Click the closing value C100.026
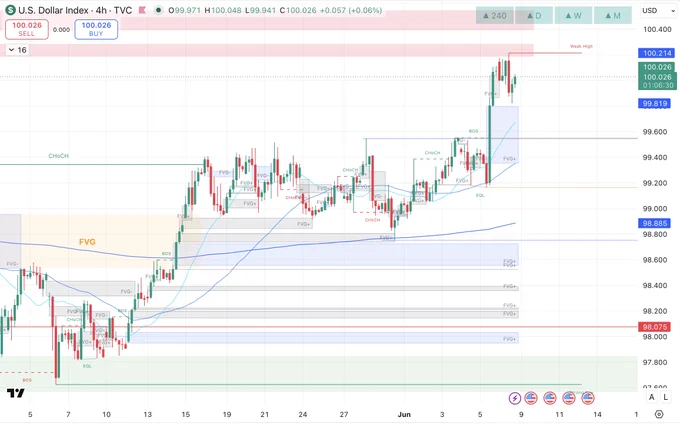680x424 pixels. [298, 10]
